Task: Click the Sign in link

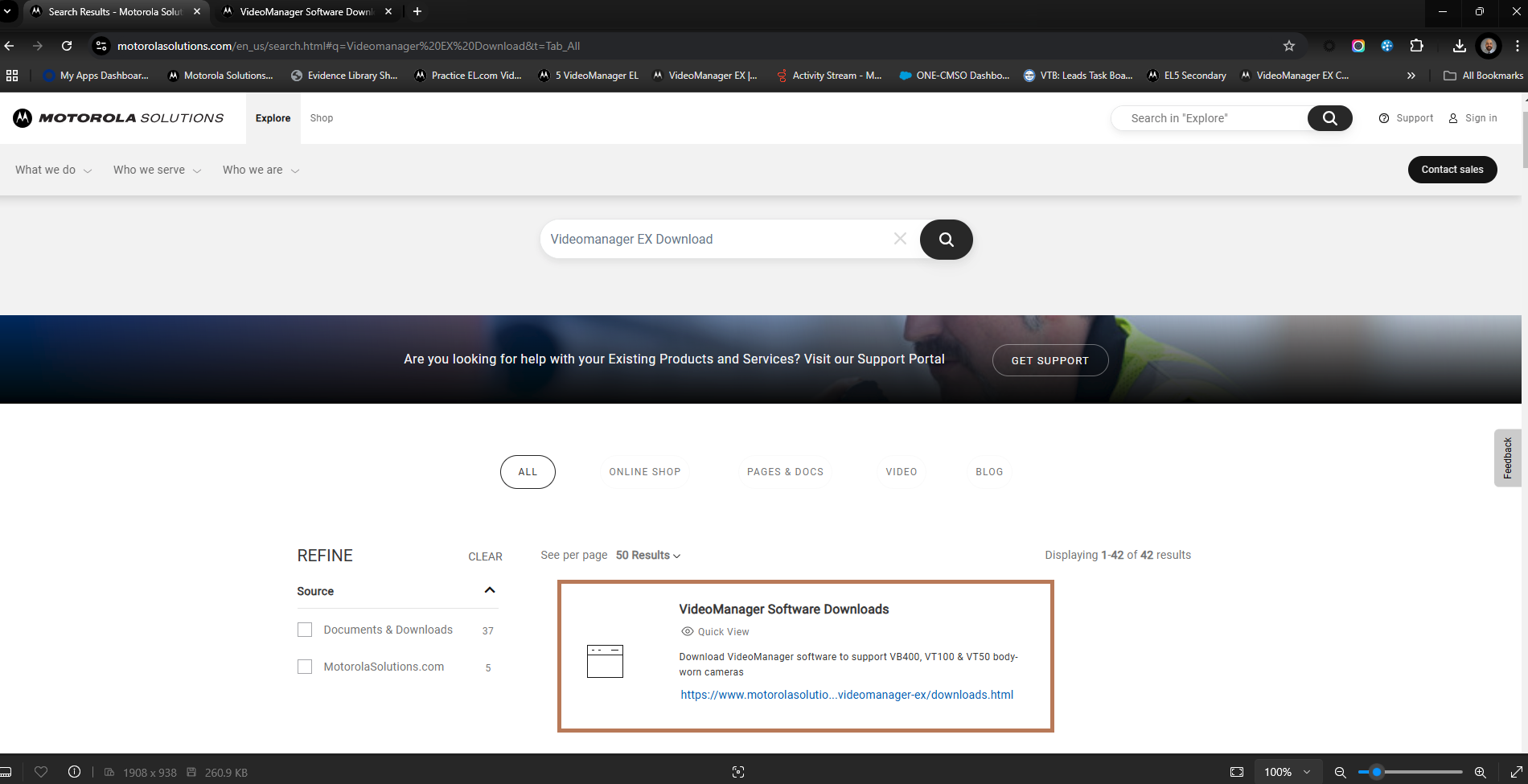Action: point(1473,118)
